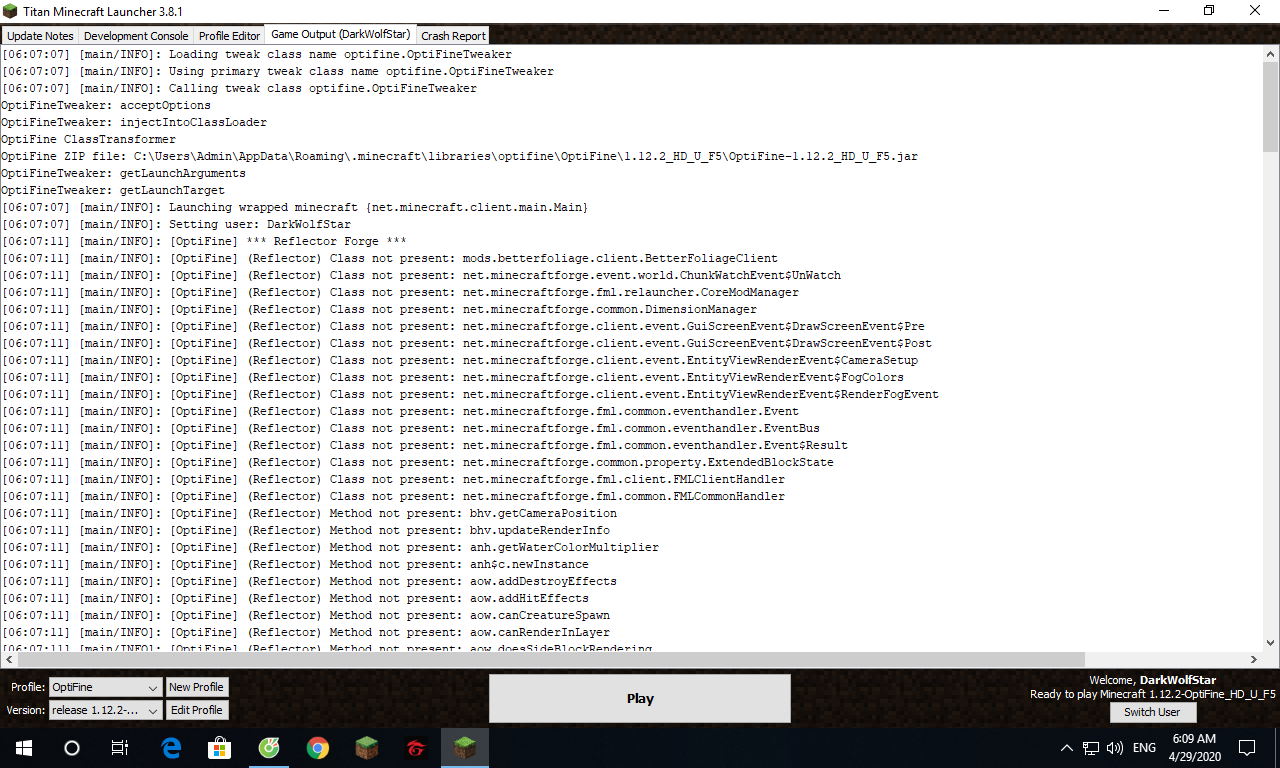Screen dimensions: 1280x768
Task: Click the vertical scrollbar up arrow
Action: tap(1271, 53)
